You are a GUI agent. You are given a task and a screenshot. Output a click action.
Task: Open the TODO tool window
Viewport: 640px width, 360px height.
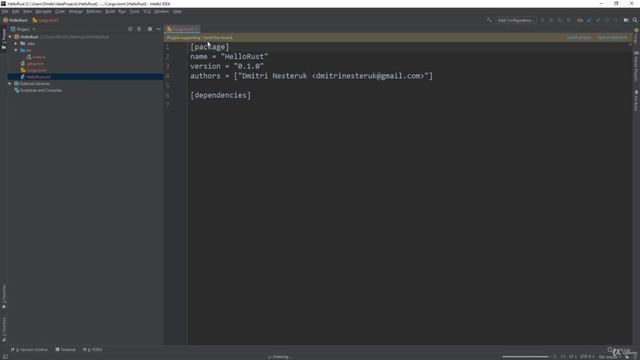pos(93,350)
